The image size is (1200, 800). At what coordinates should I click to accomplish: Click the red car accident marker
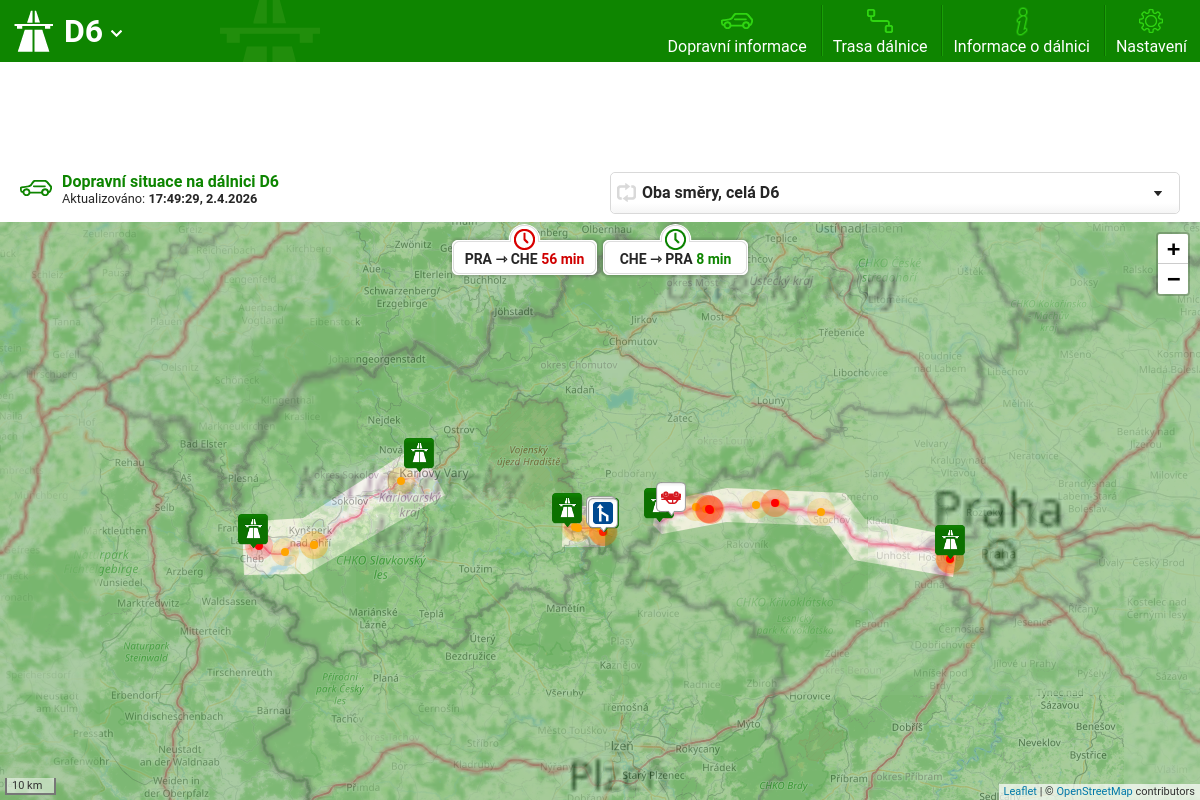671,496
